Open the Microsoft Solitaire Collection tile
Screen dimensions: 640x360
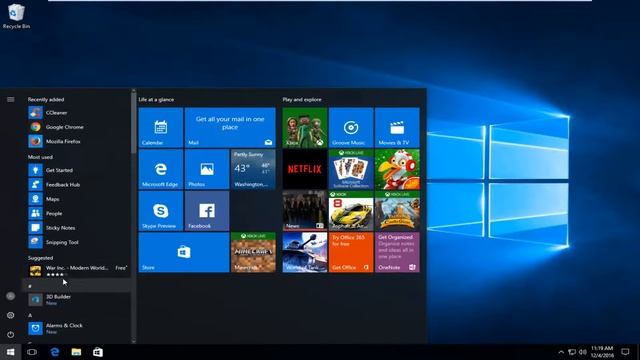pos(351,169)
